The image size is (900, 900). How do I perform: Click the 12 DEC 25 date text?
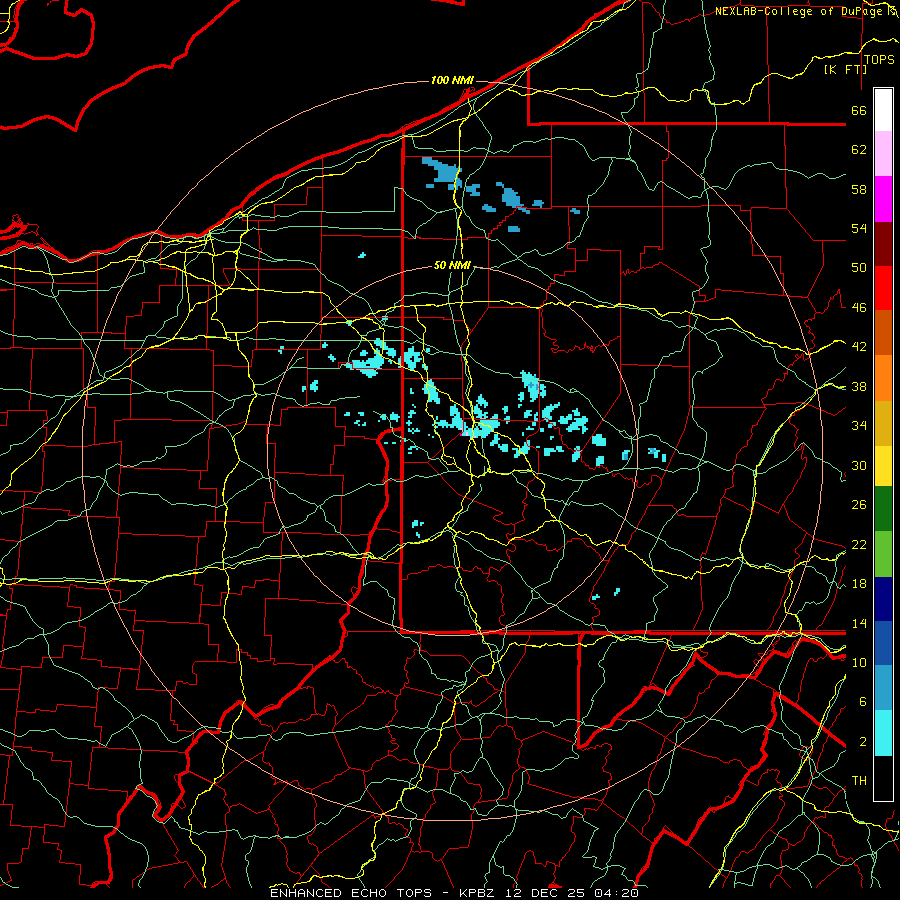pos(545,893)
